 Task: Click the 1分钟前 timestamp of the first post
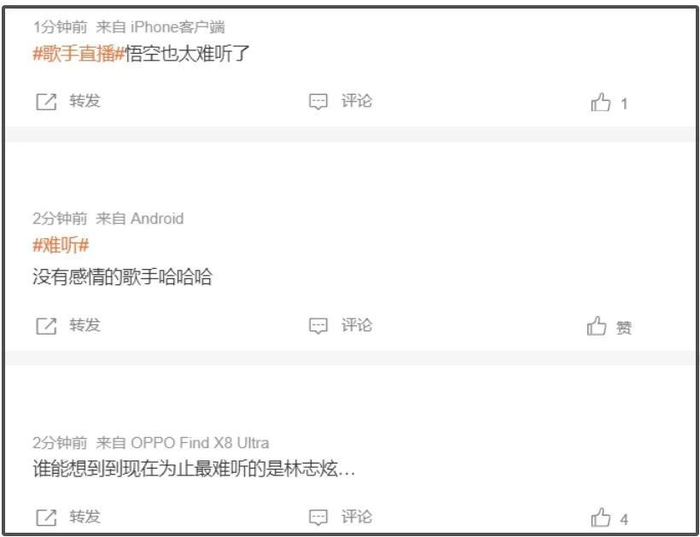pos(60,27)
